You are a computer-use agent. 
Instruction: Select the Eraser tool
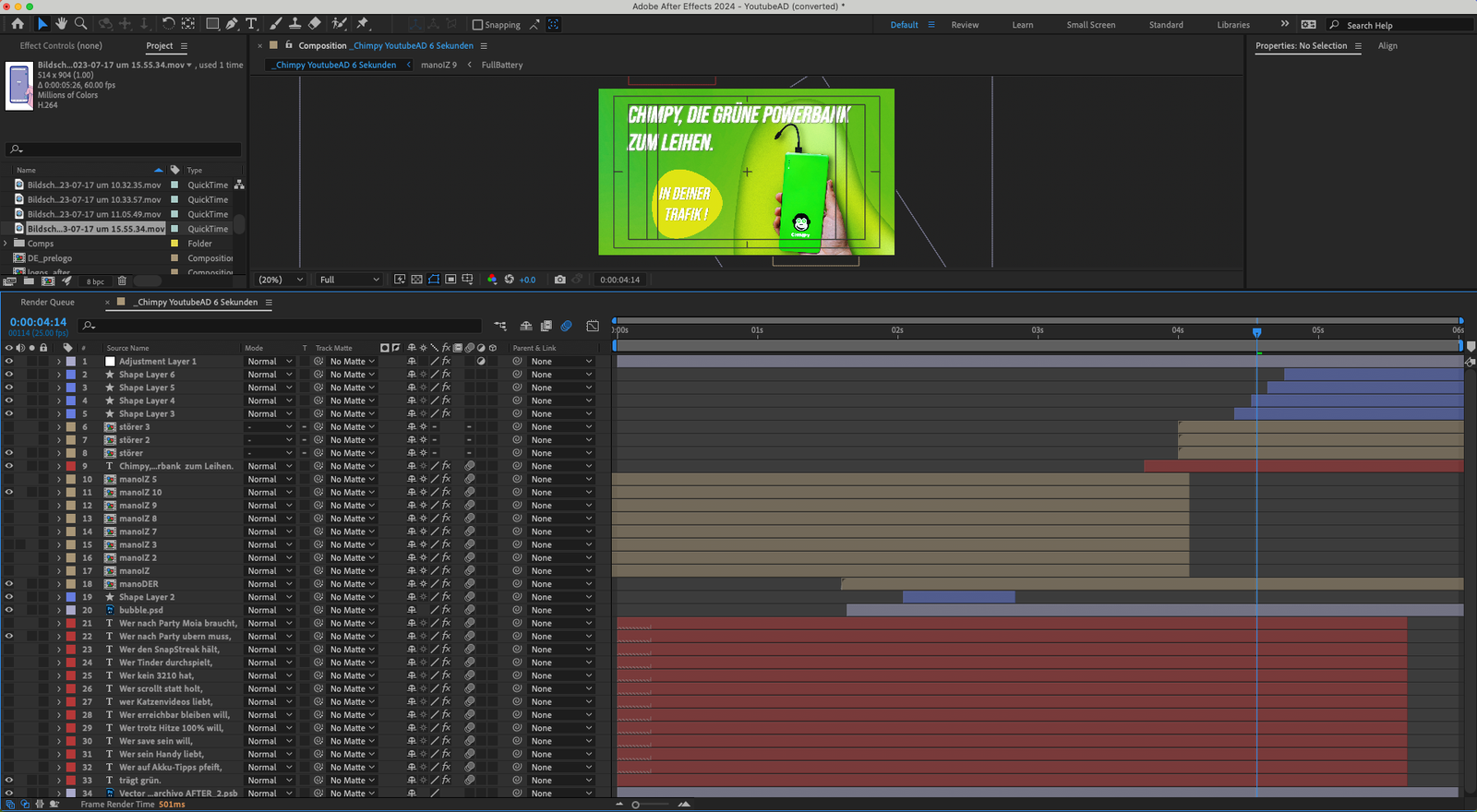tap(314, 24)
